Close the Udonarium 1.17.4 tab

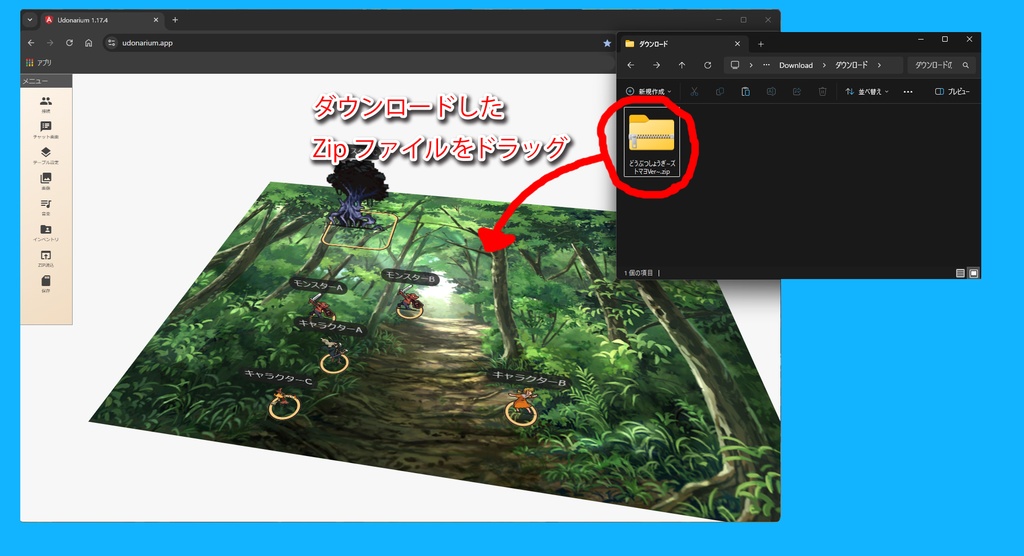pyautogui.click(x=156, y=20)
